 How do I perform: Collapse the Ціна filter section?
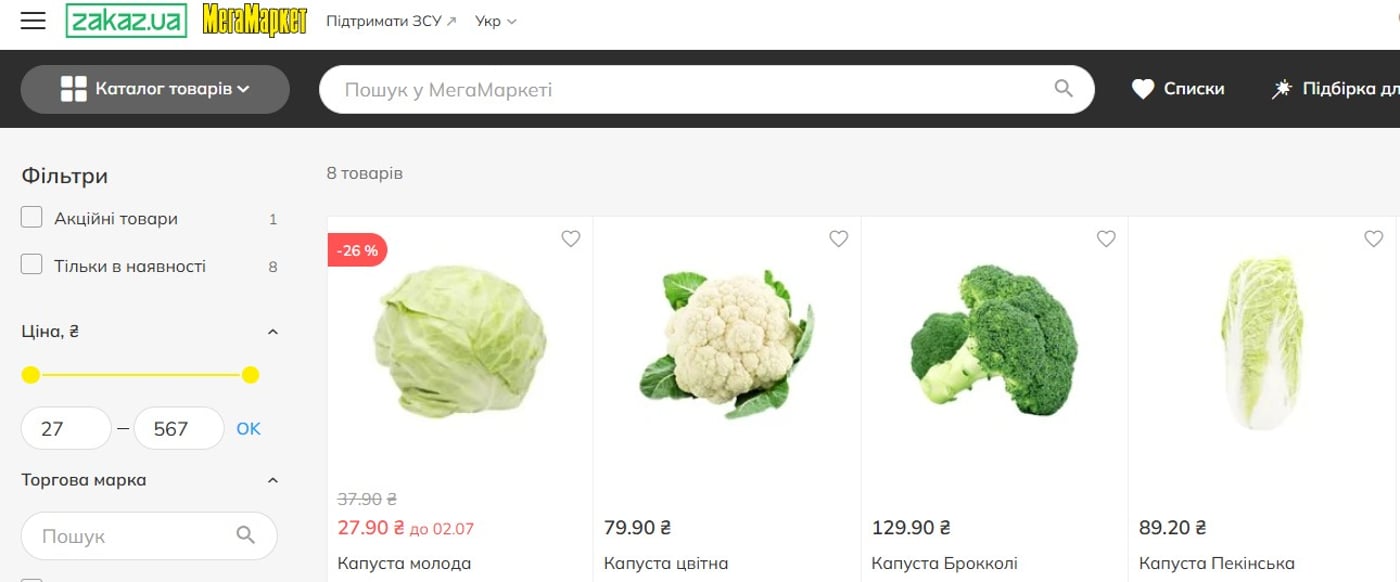[x=273, y=332]
